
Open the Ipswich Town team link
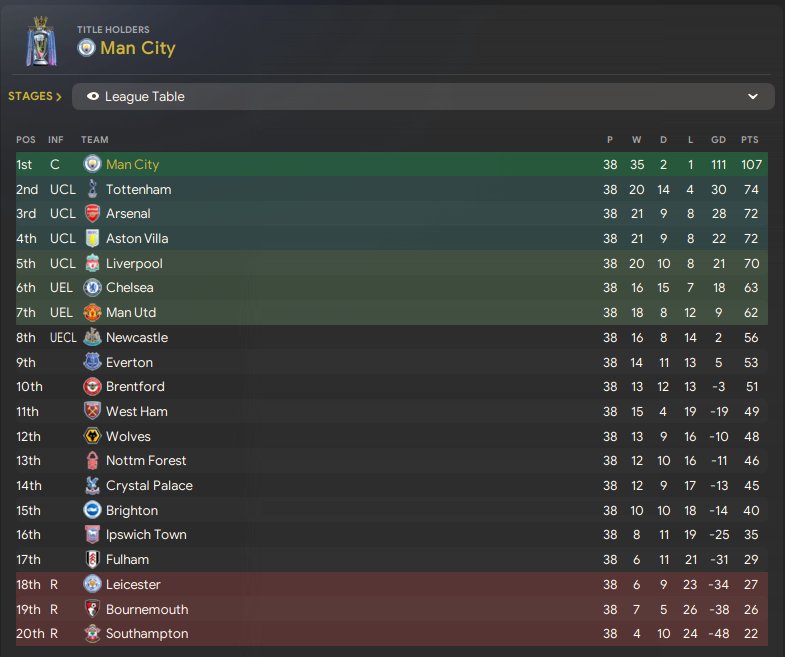[146, 535]
